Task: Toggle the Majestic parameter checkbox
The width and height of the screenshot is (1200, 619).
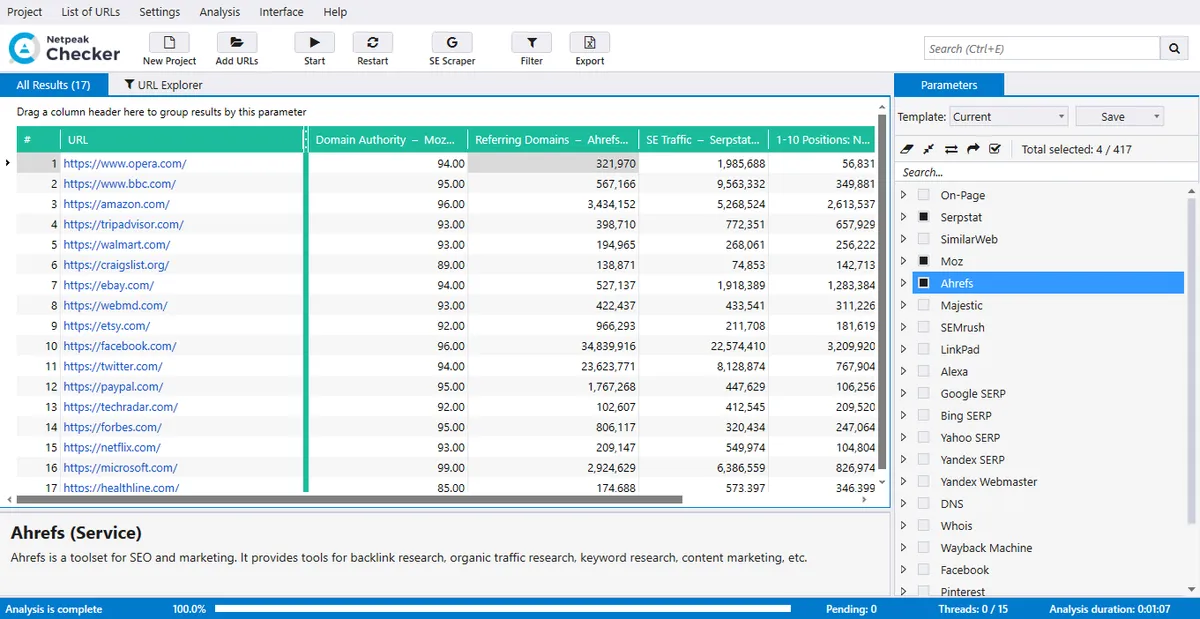Action: 923,306
